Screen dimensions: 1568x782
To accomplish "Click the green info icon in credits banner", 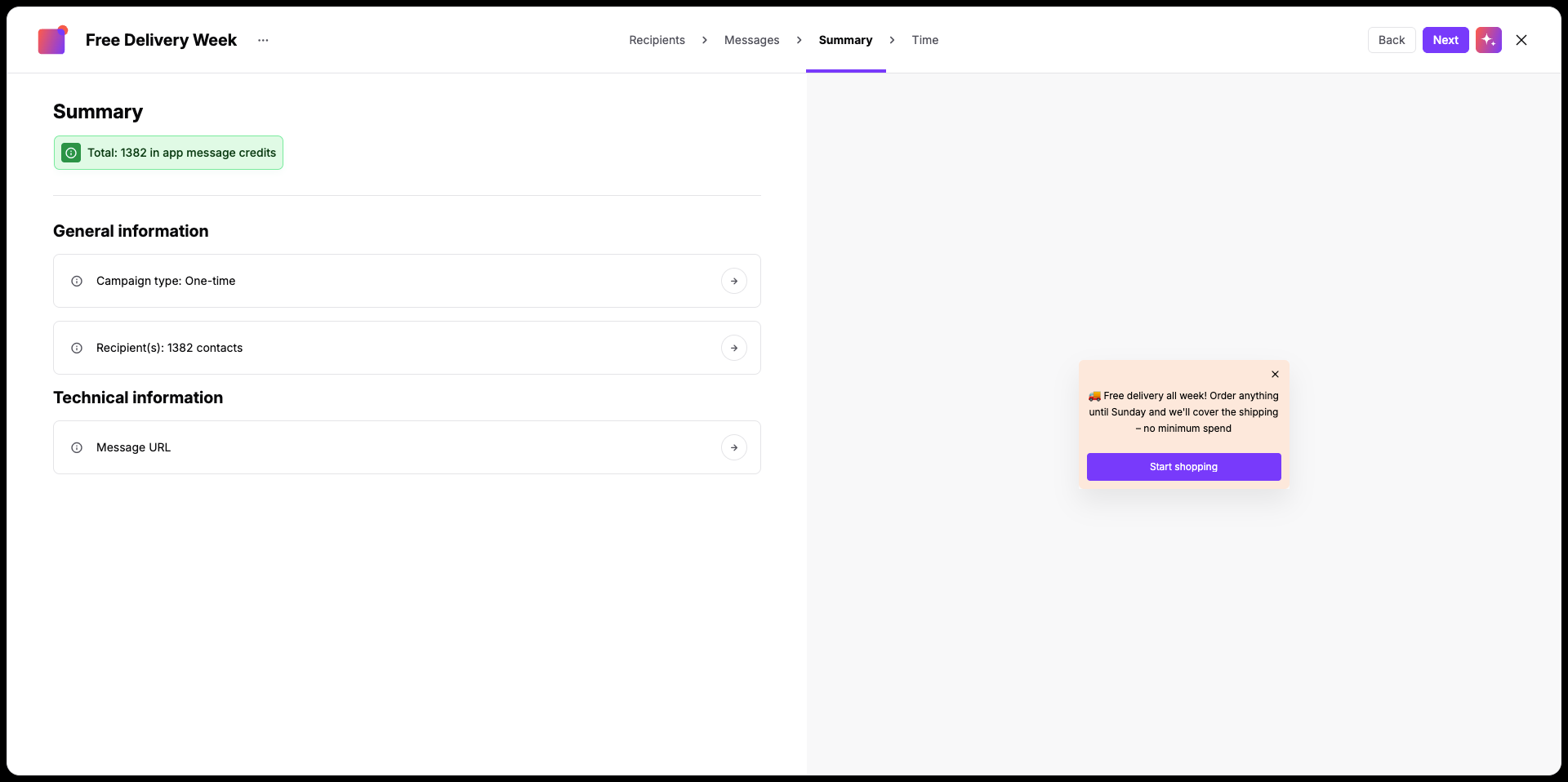I will point(71,153).
